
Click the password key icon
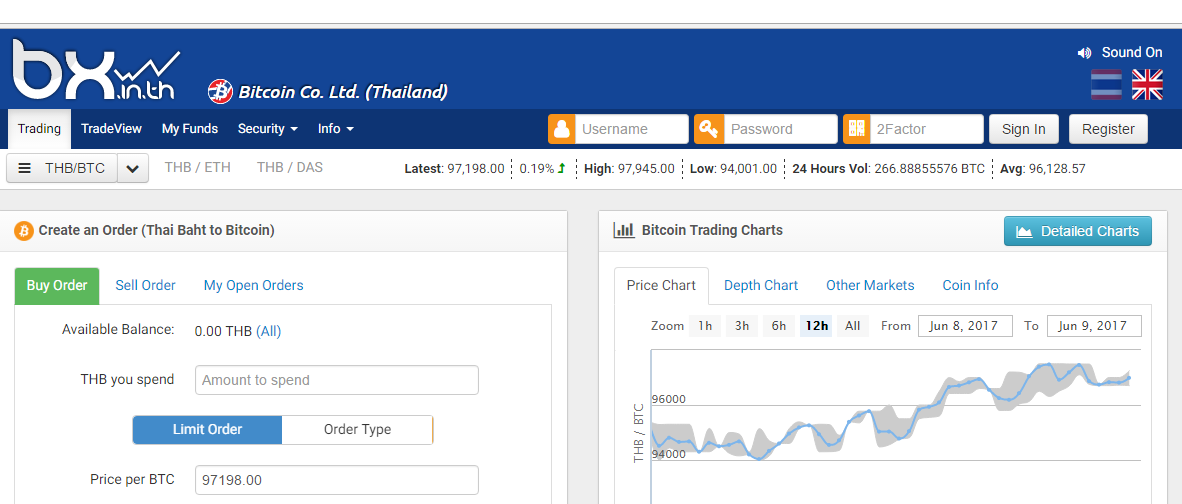click(x=709, y=129)
